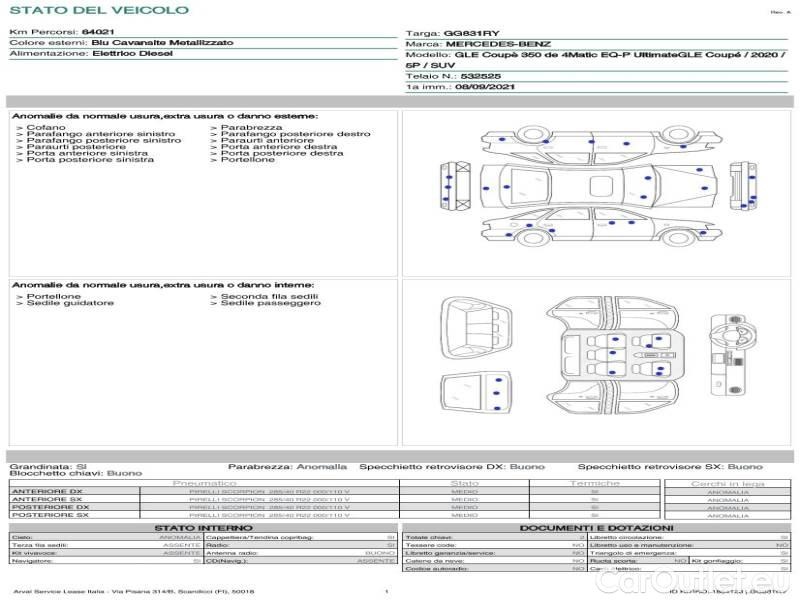This screenshot has width=800, height=600.
Task: Click the 'Pneumatico' column header
Action: [204, 483]
